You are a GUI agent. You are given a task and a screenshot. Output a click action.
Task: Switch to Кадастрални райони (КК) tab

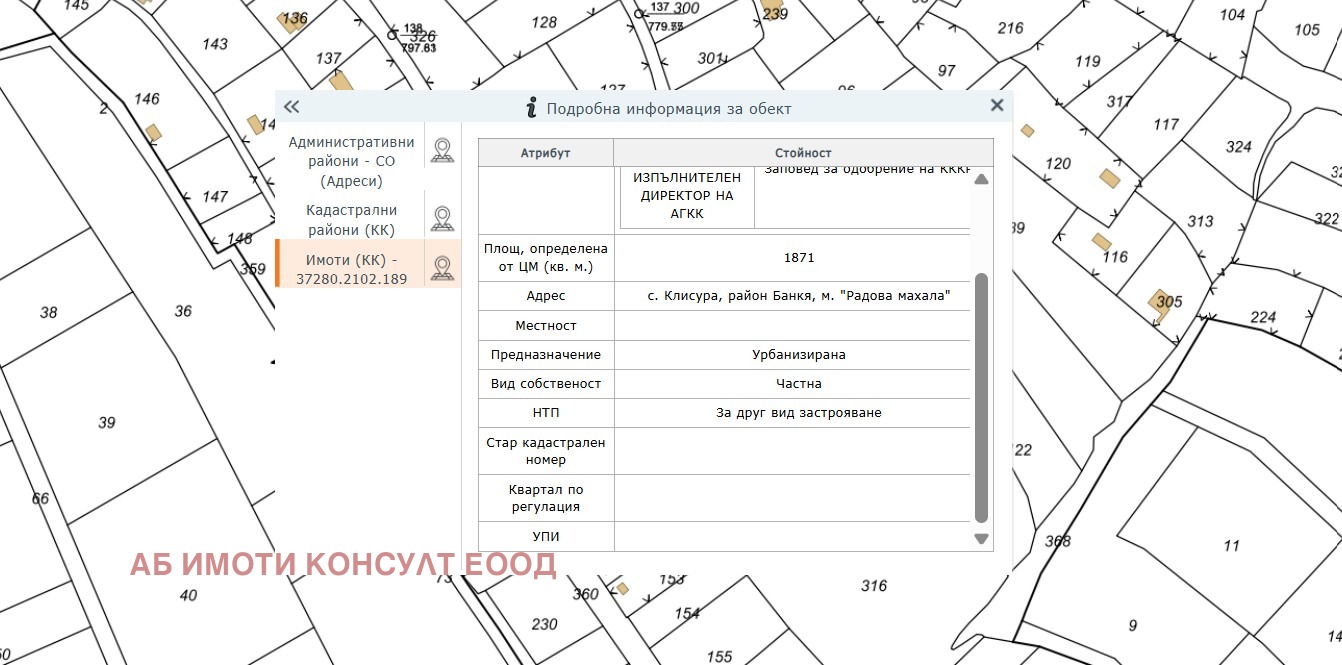[x=350, y=220]
